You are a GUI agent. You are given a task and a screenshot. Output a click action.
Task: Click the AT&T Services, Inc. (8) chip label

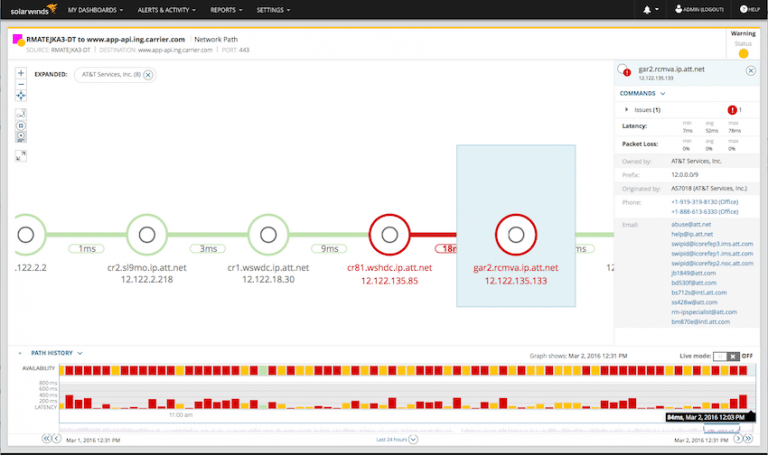(111, 74)
